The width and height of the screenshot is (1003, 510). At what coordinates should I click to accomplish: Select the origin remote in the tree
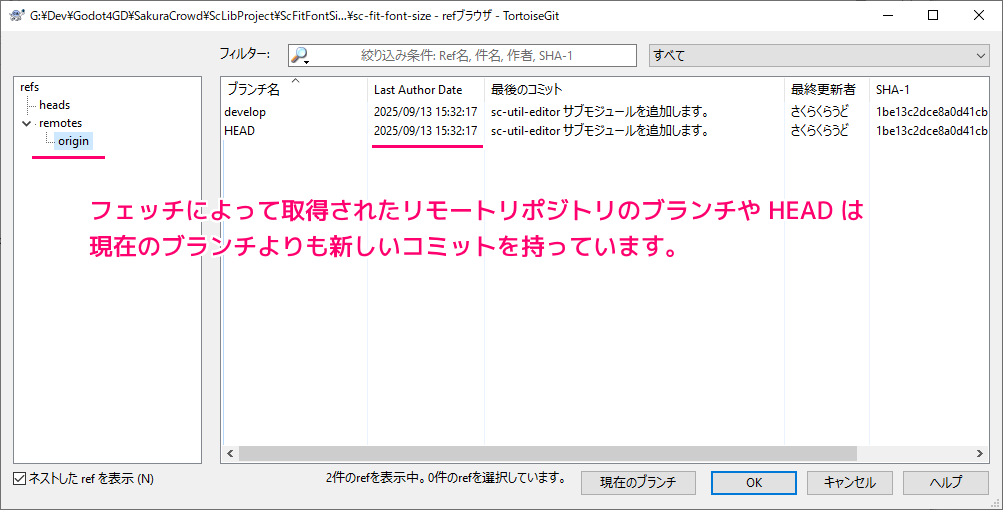pos(73,141)
